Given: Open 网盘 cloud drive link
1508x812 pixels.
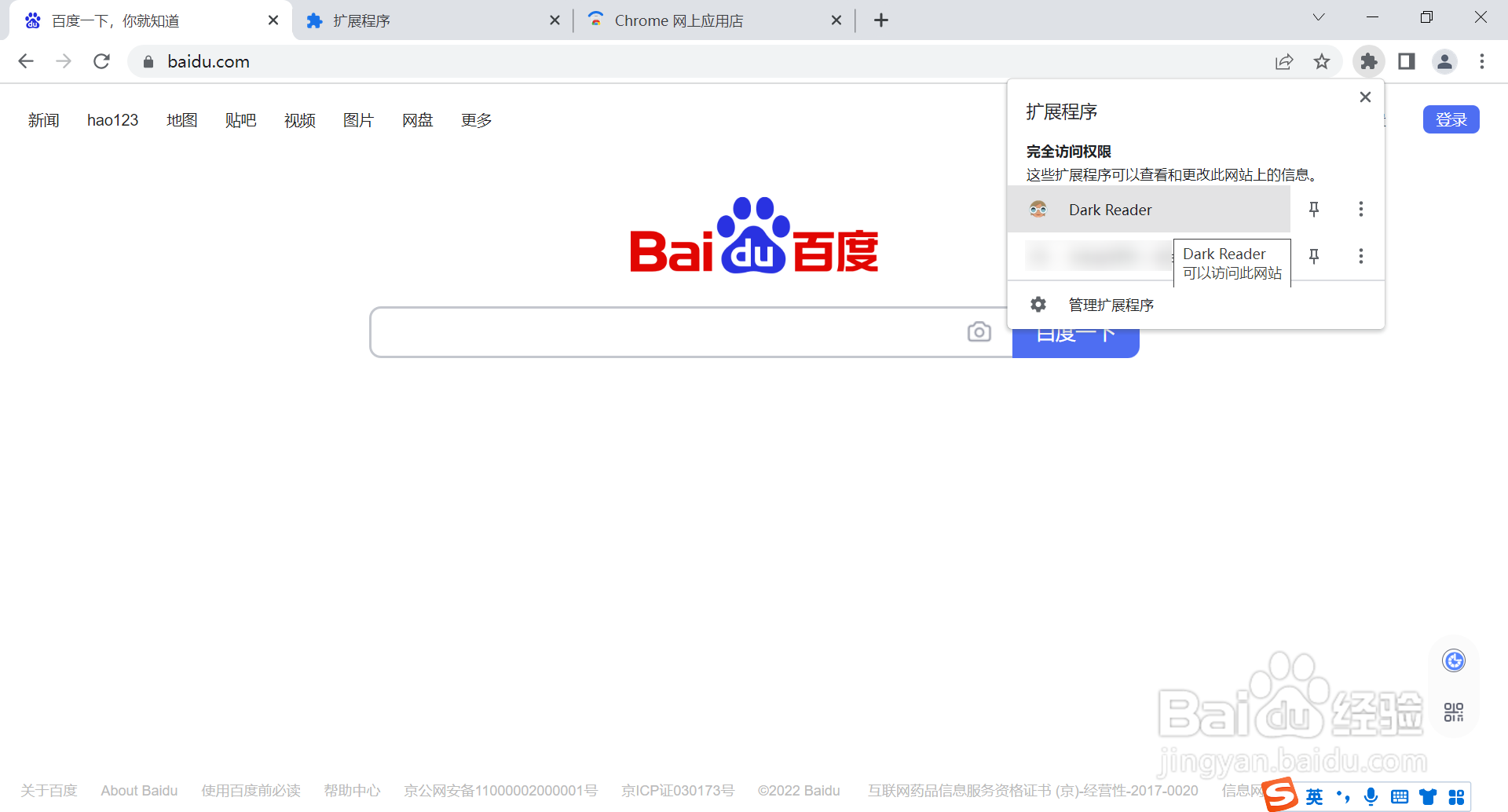Looking at the screenshot, I should [418, 120].
